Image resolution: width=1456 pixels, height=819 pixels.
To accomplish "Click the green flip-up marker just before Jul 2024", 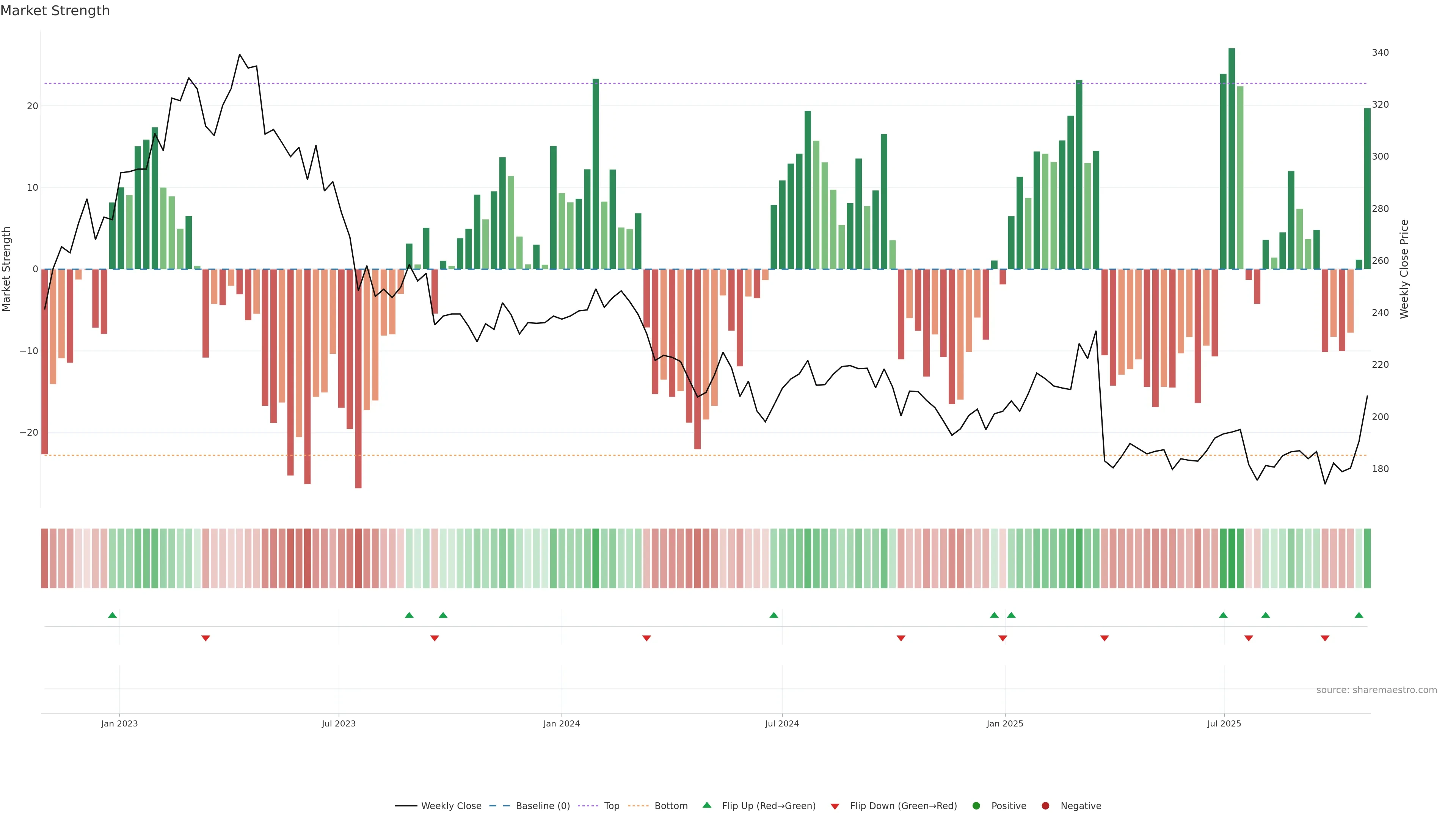I will point(774,615).
